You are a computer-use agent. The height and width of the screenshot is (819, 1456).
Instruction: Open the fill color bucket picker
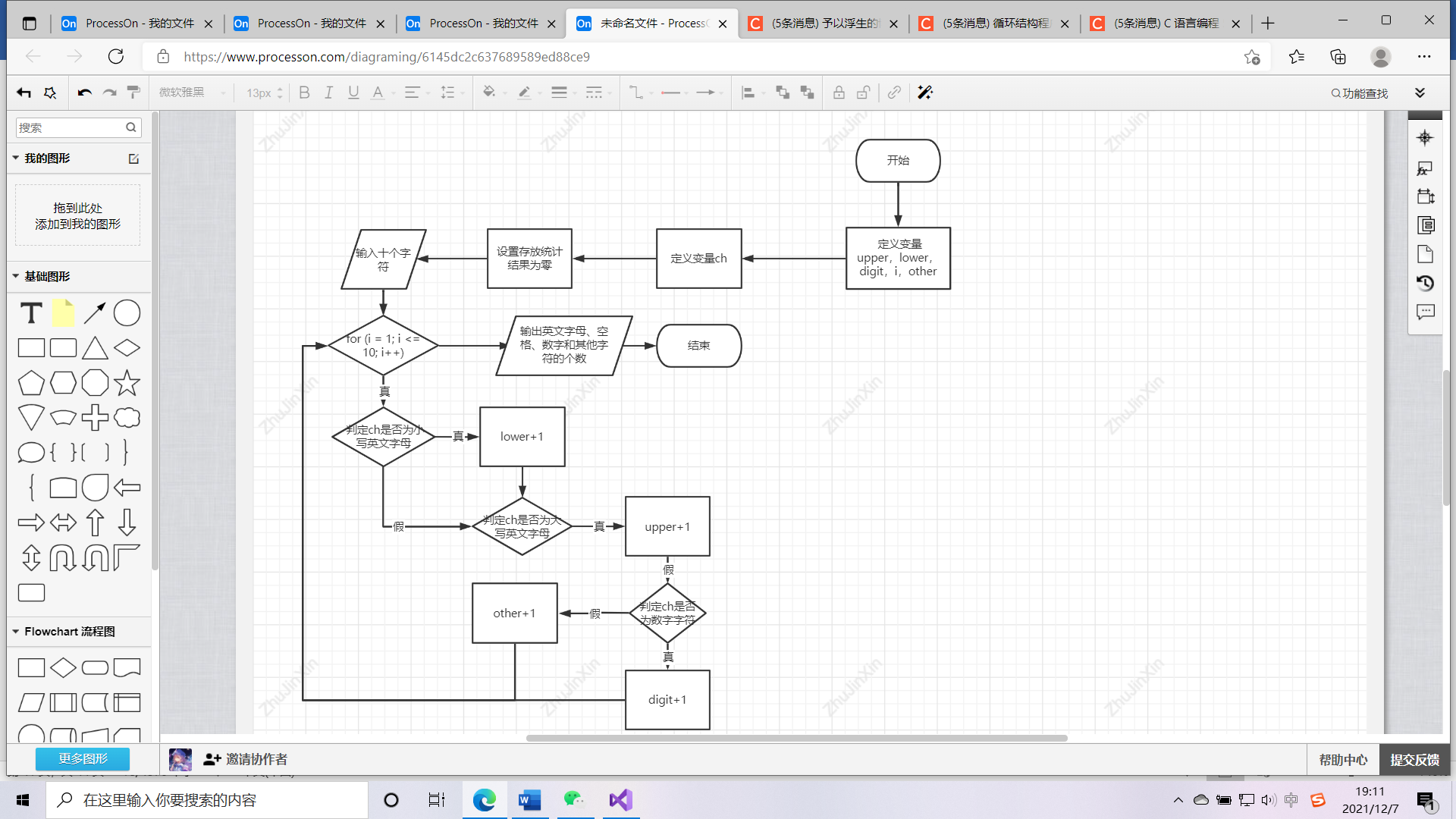pyautogui.click(x=489, y=93)
